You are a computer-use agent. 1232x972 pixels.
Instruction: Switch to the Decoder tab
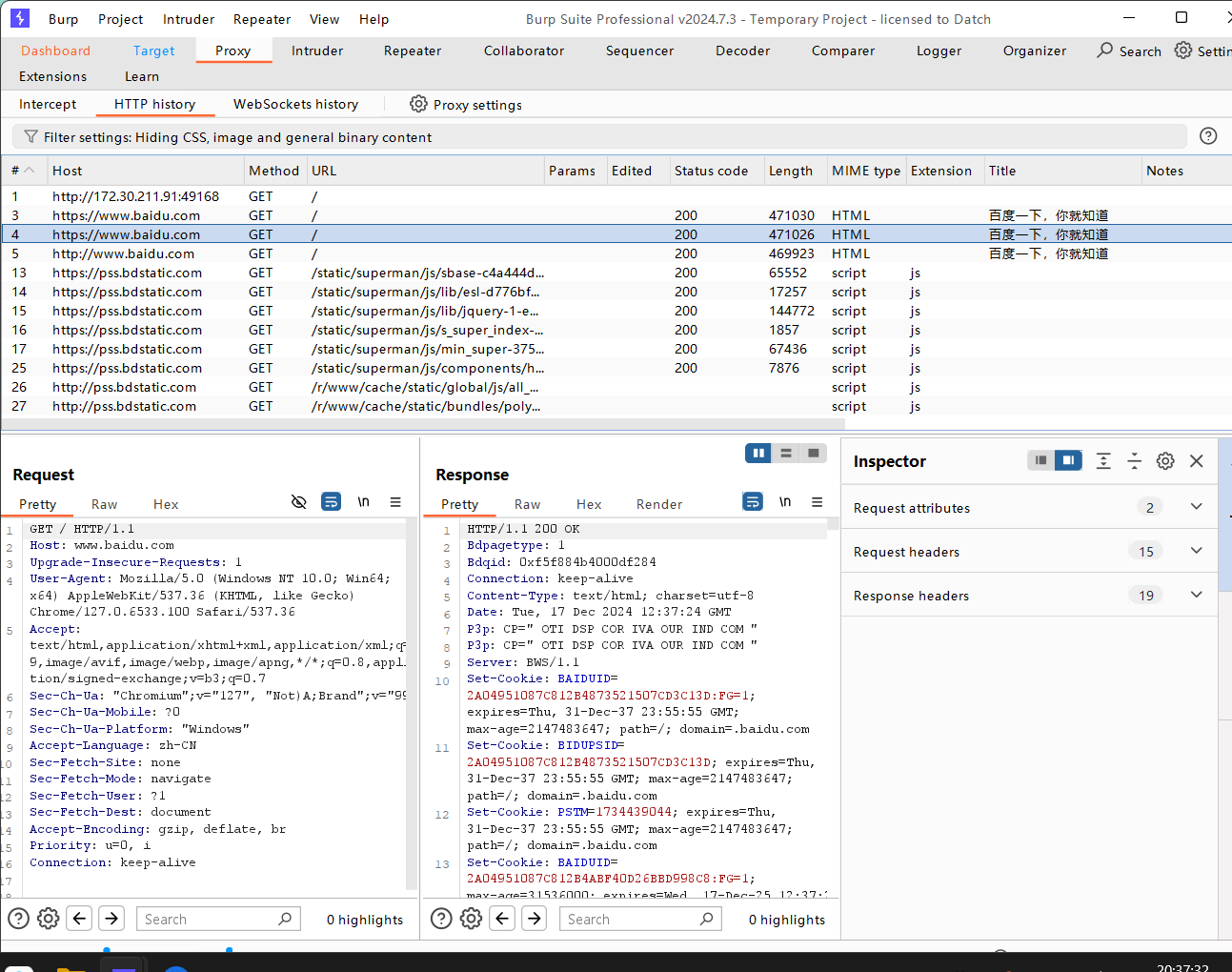(x=742, y=51)
